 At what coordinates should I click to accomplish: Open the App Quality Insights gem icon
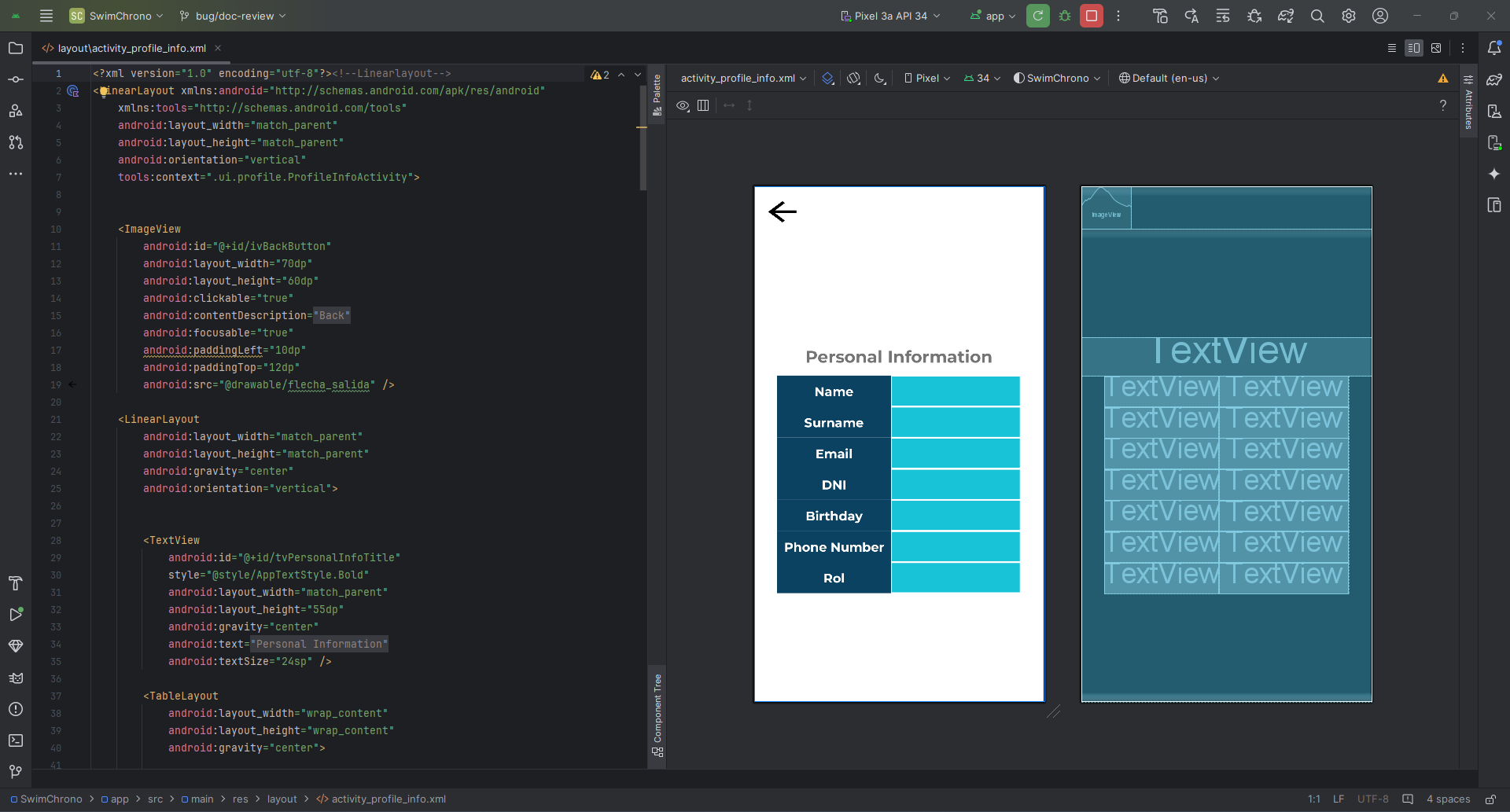point(16,646)
